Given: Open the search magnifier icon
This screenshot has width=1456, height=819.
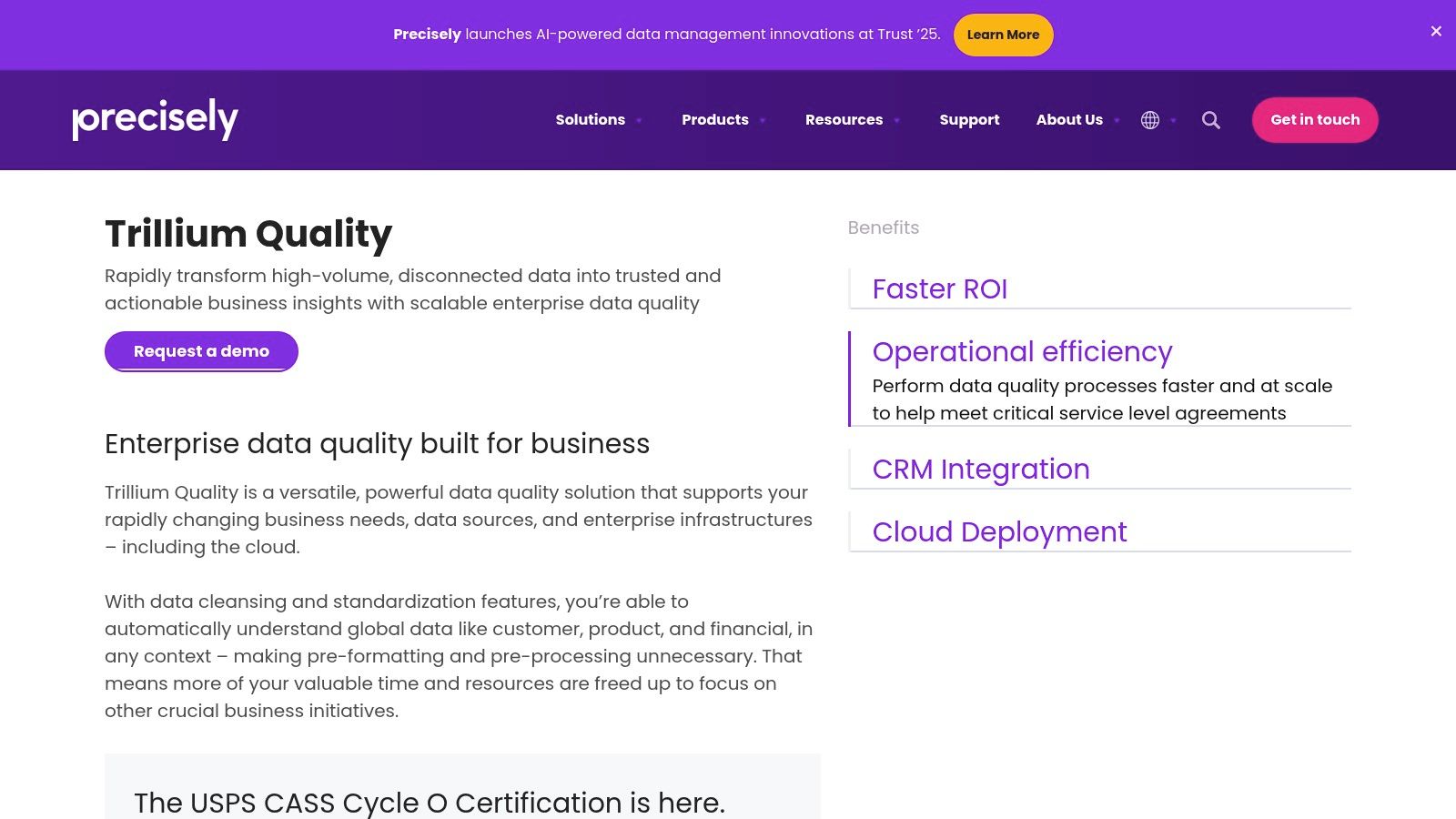Looking at the screenshot, I should tap(1210, 120).
